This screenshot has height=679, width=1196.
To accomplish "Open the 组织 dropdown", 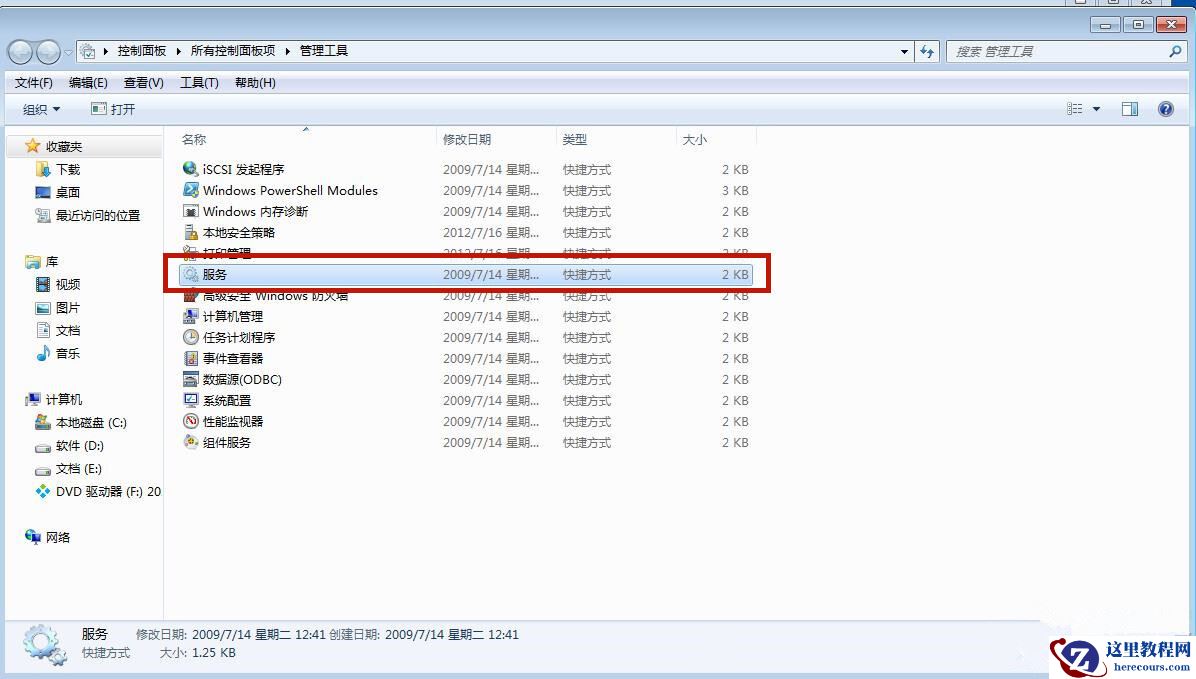I will (40, 108).
